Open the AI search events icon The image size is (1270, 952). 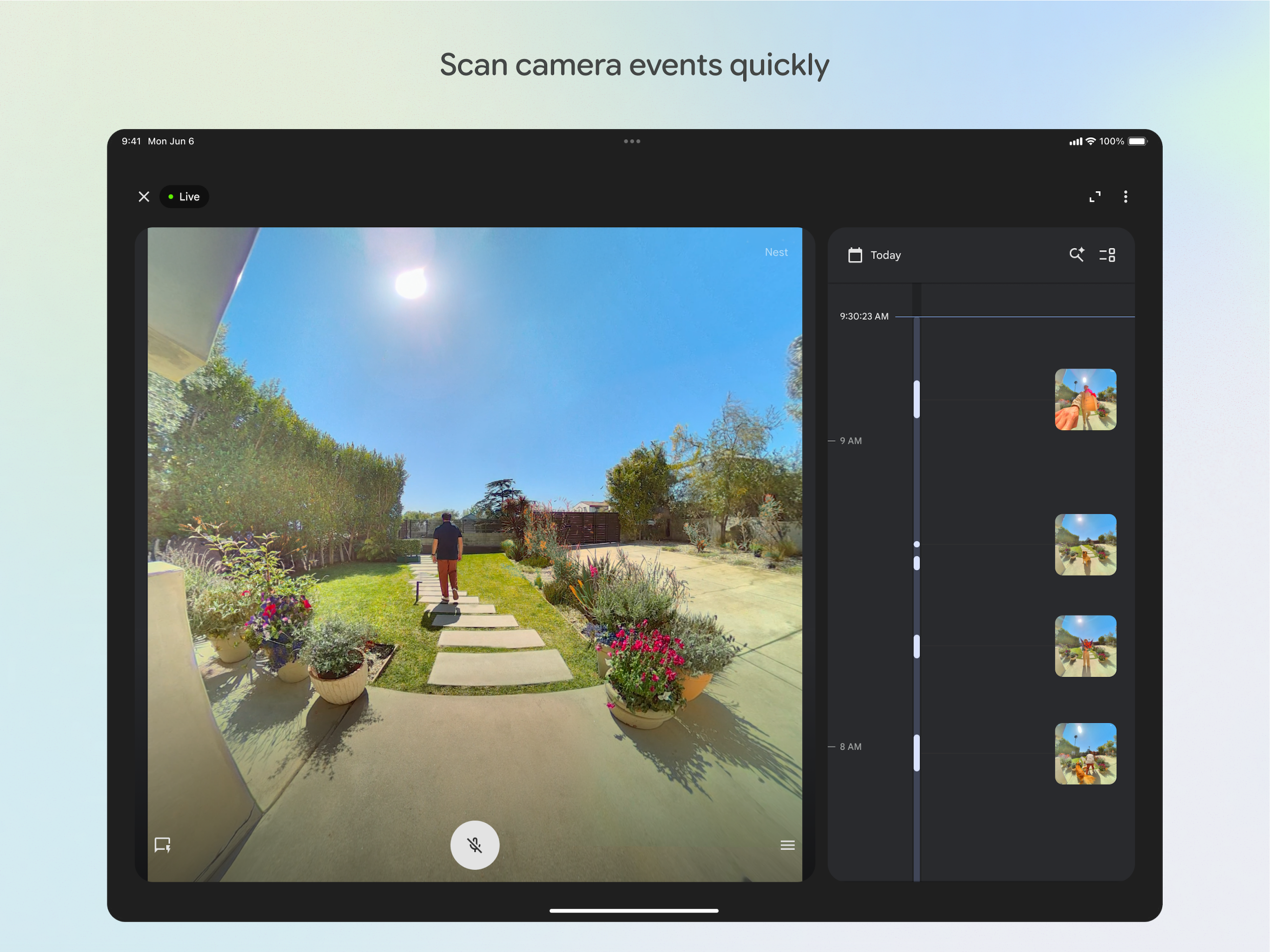(x=1077, y=254)
